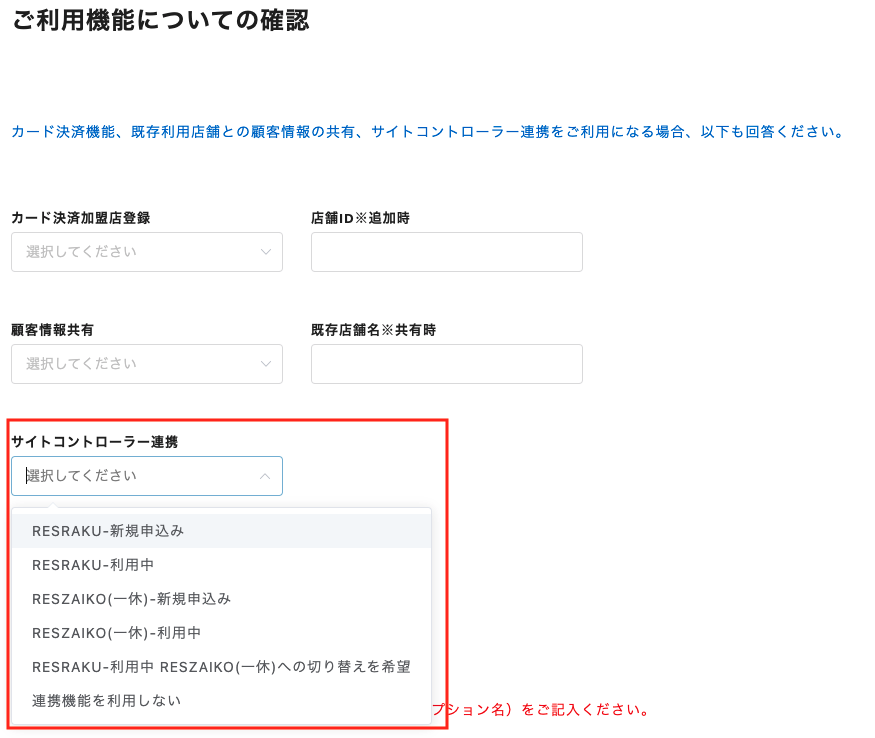This screenshot has width=875, height=738.
Task: Focus the 店舗ID※追加時 text field
Action: pos(446,252)
